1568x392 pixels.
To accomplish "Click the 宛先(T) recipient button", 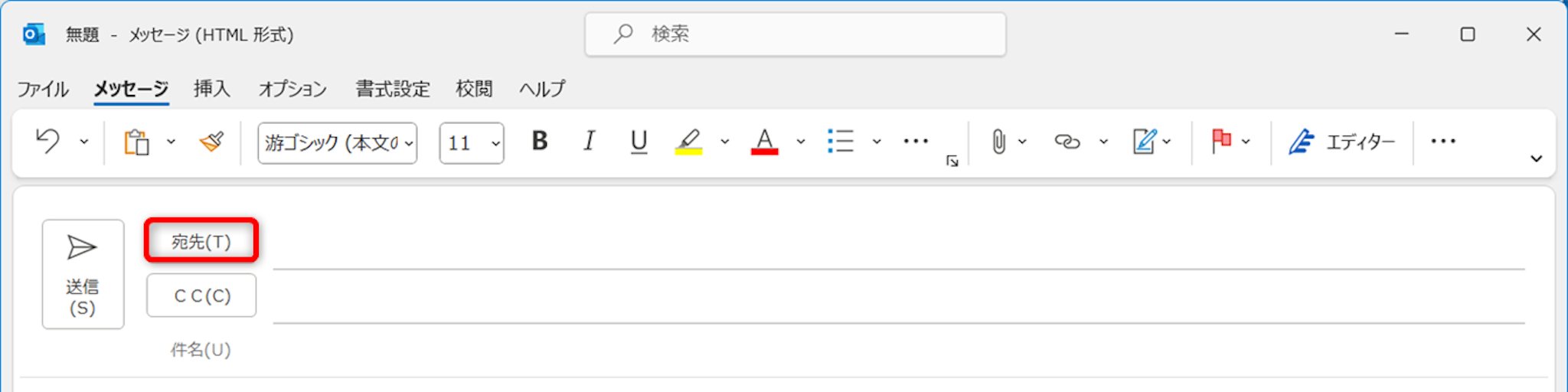I will pyautogui.click(x=201, y=241).
